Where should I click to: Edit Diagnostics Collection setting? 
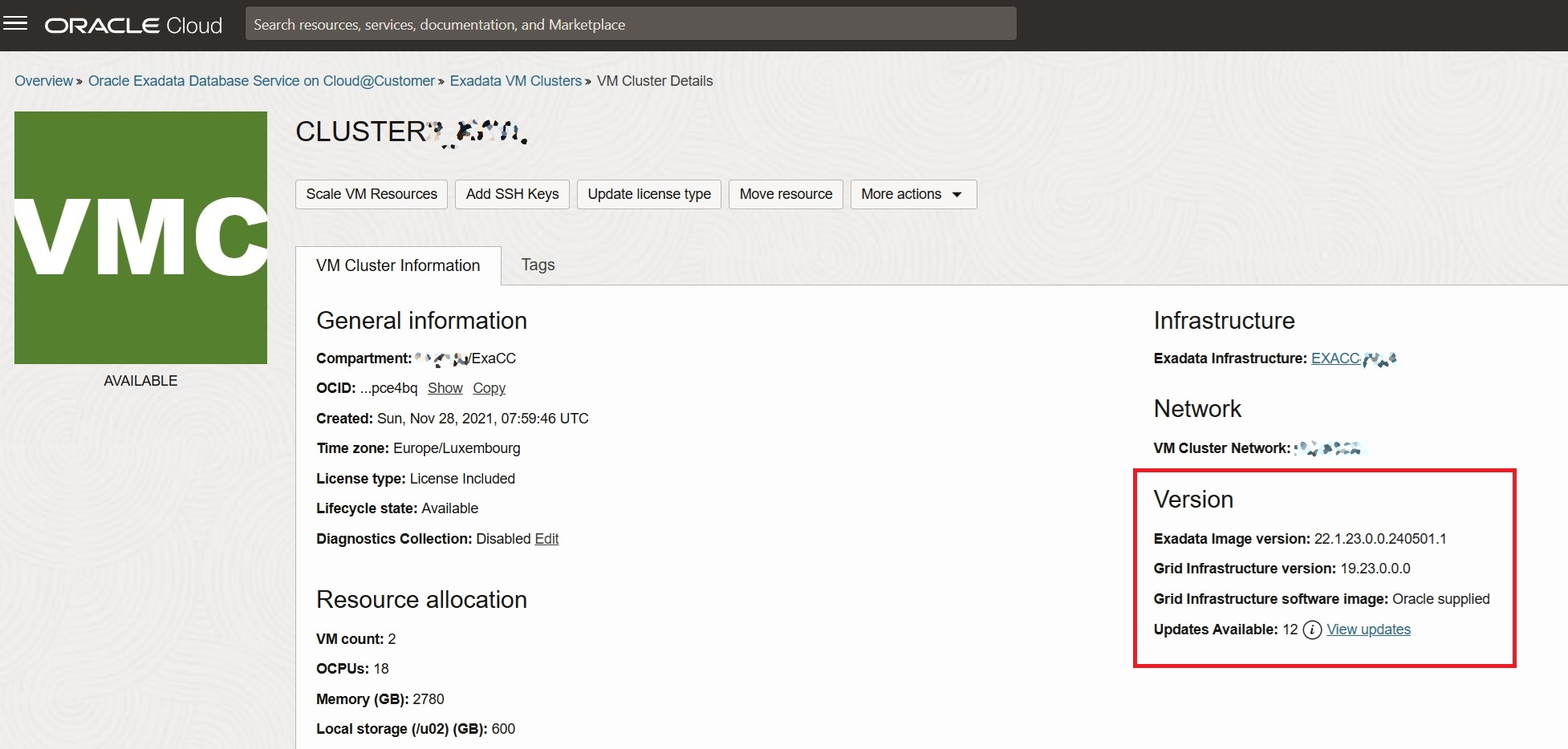546,539
